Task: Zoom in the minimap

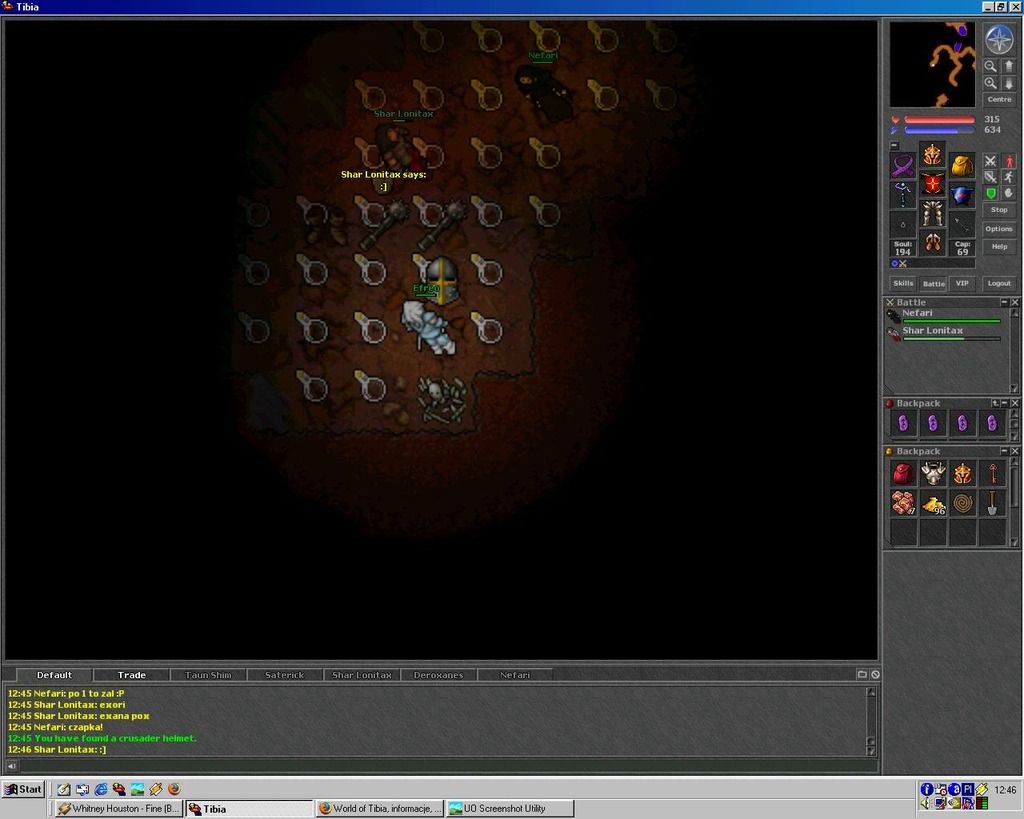Action: tap(991, 83)
